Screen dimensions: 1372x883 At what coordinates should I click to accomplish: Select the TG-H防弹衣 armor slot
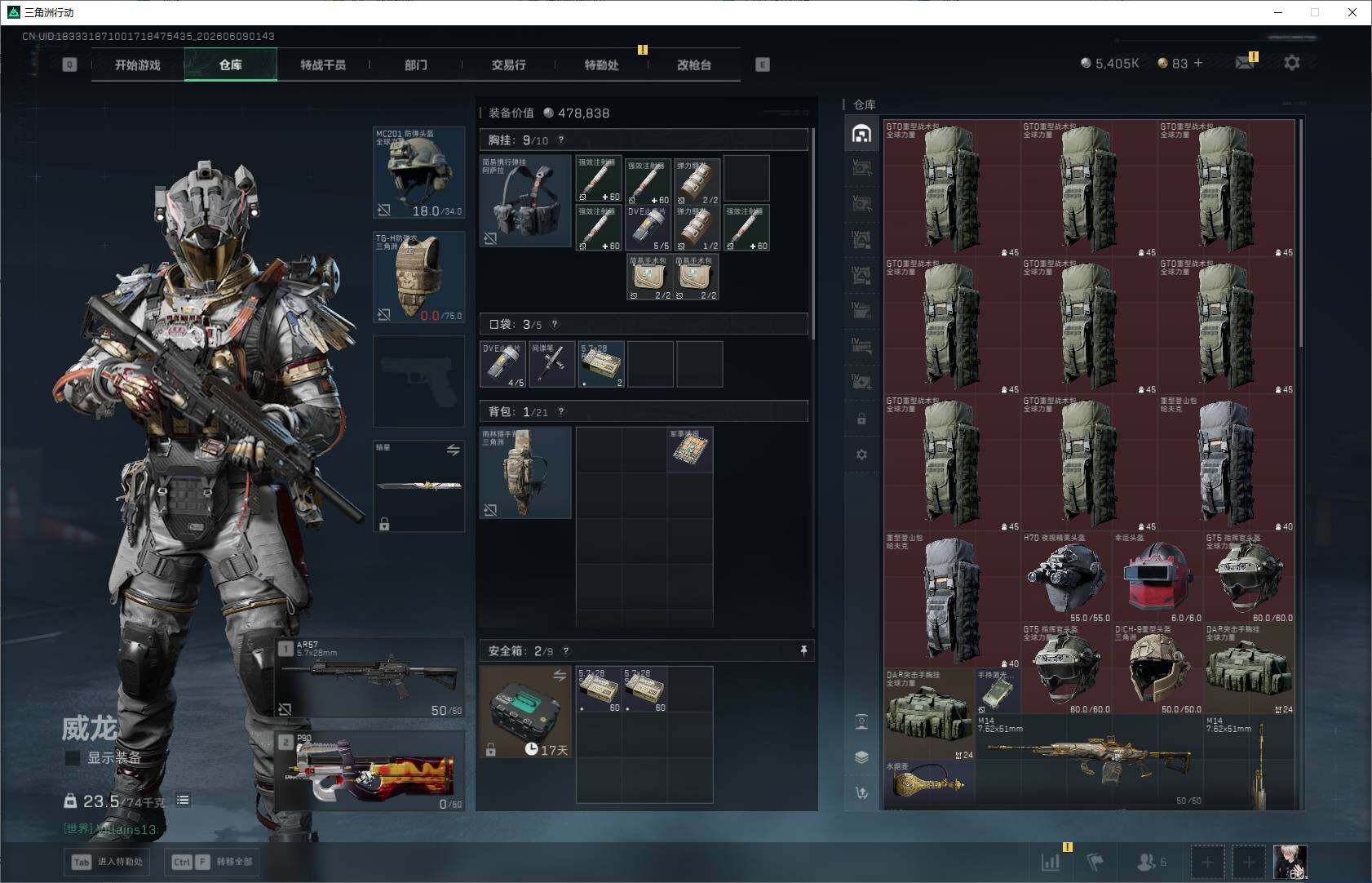(419, 277)
